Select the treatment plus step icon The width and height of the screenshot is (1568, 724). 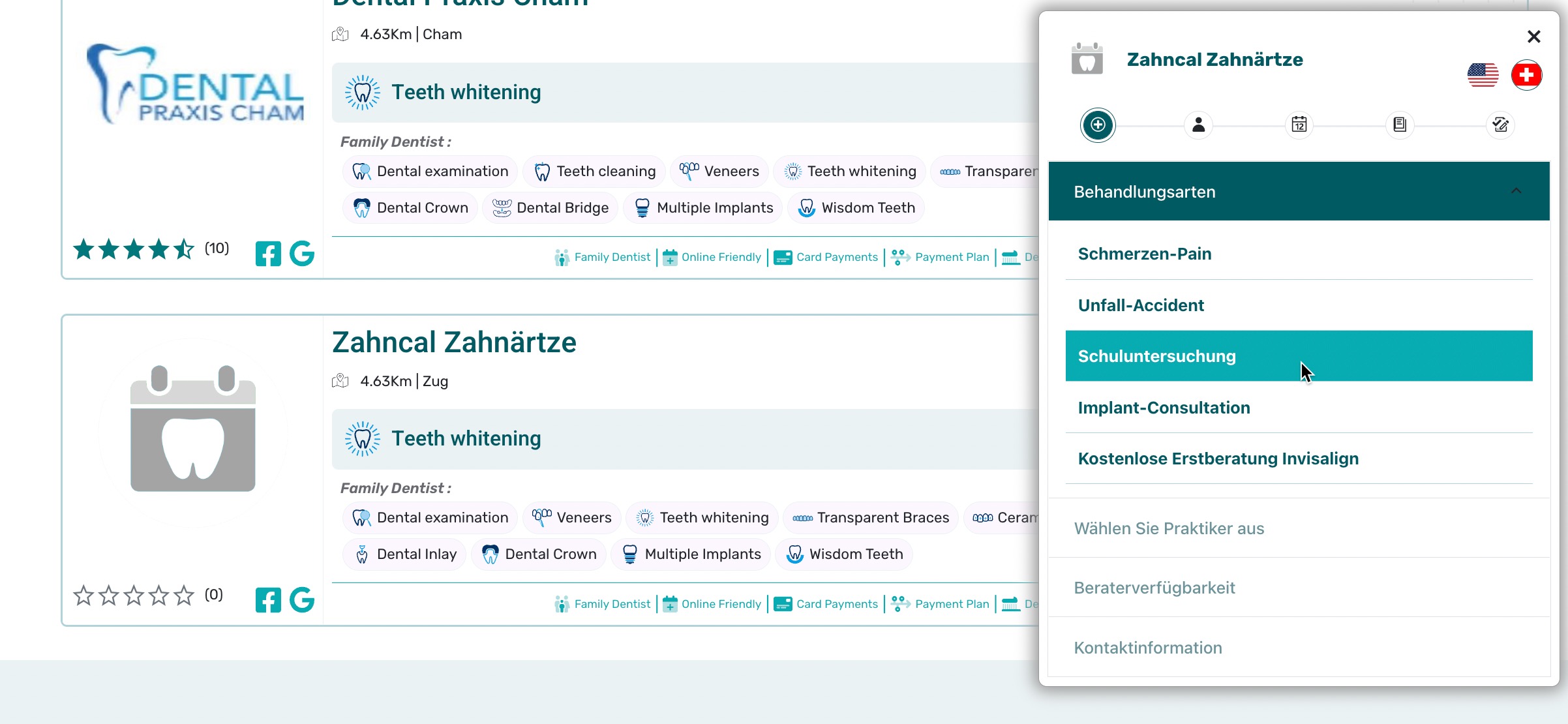coord(1098,125)
